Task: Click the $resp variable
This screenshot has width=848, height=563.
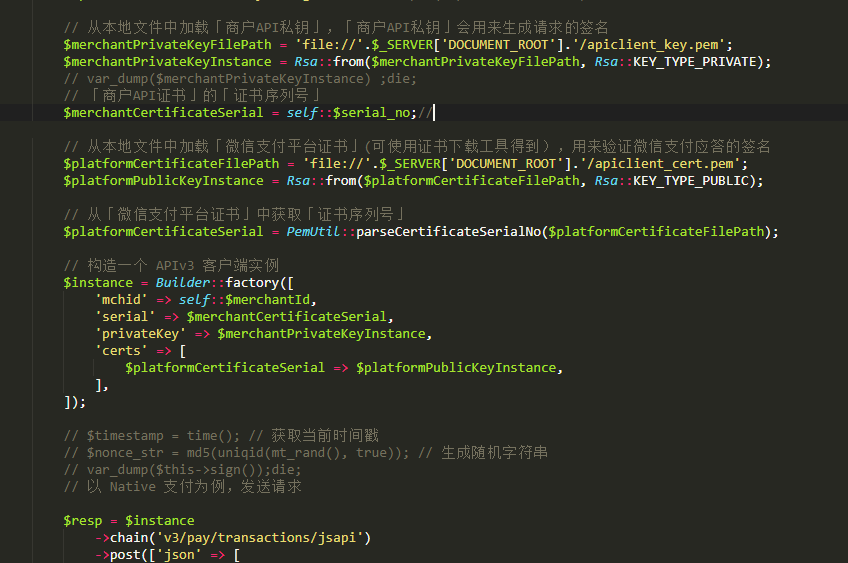Action: tap(83, 521)
